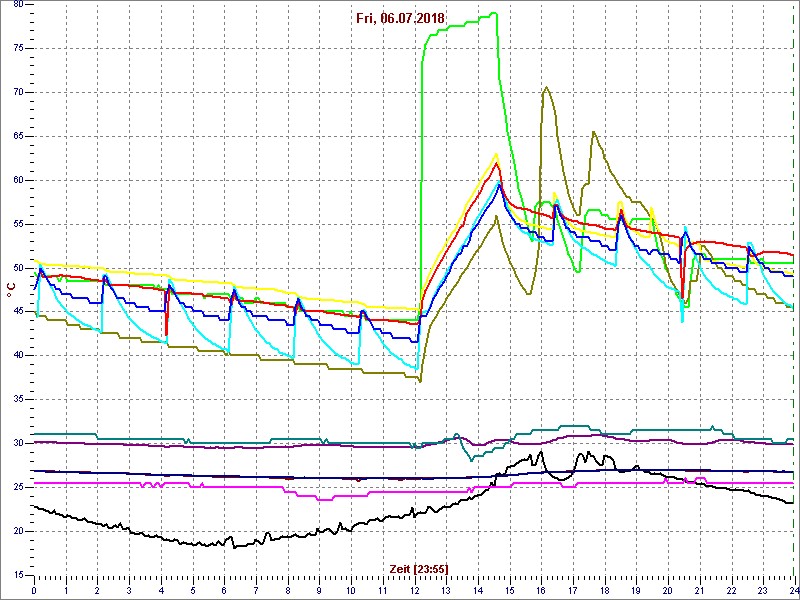
Task: Click hour '9' on the time axis
Action: tap(319, 590)
